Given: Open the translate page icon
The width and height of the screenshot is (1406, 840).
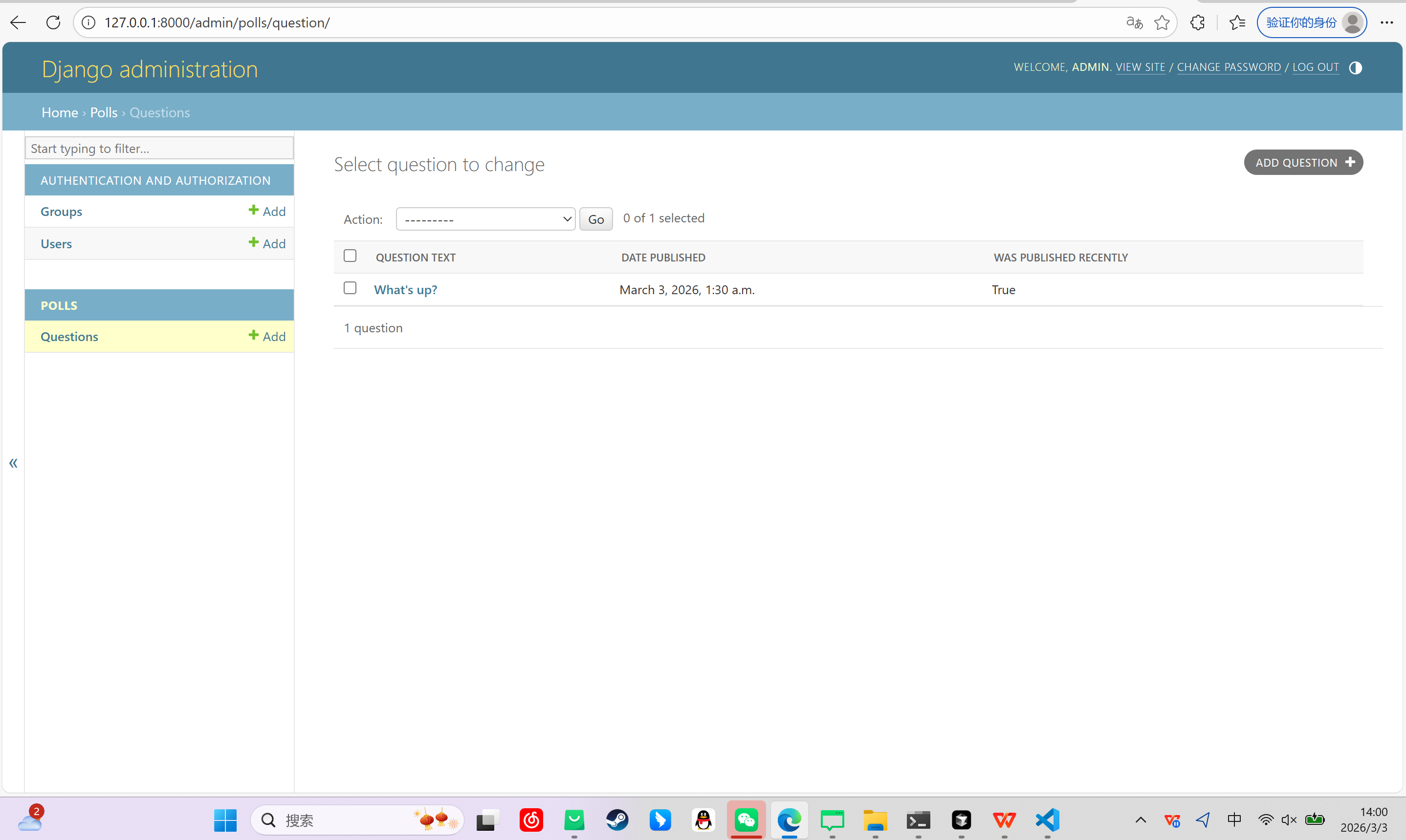Looking at the screenshot, I should (1134, 22).
